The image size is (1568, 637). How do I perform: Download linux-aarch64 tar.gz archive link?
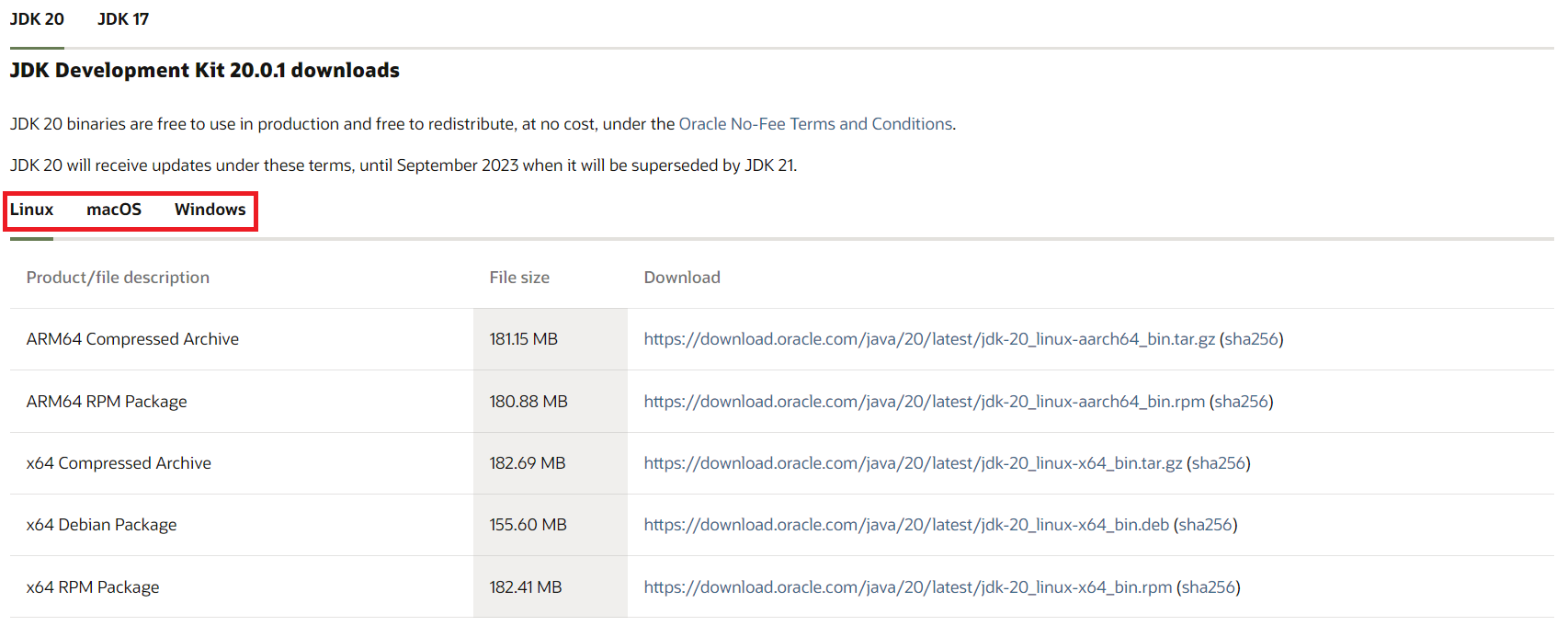click(929, 339)
